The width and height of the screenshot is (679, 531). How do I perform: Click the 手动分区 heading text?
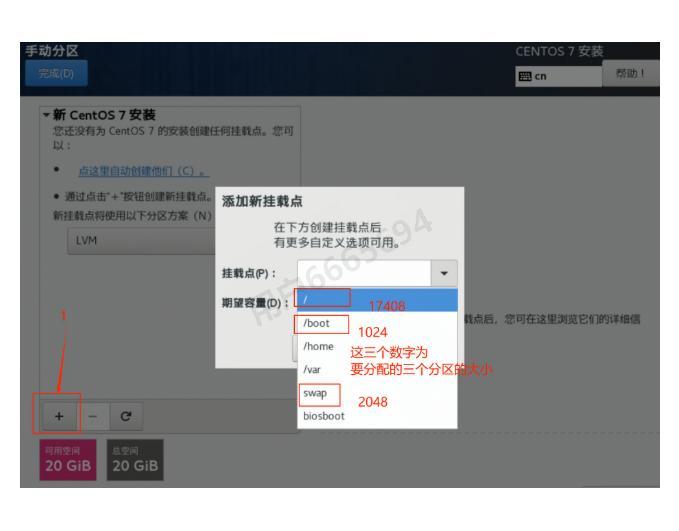(52, 51)
